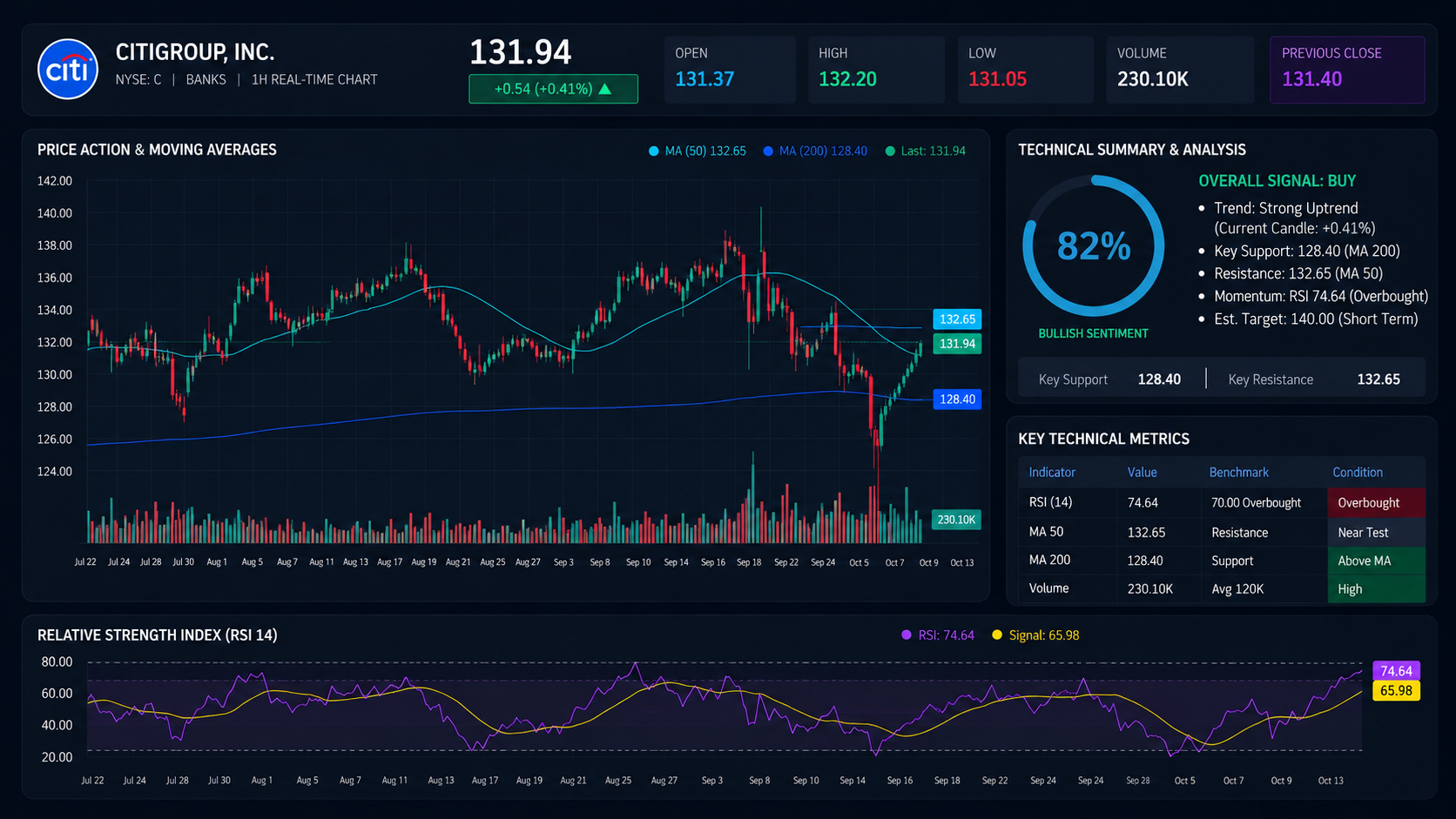This screenshot has height=819, width=1456.
Task: Click the Key Support 128.40 value
Action: pos(1159,379)
